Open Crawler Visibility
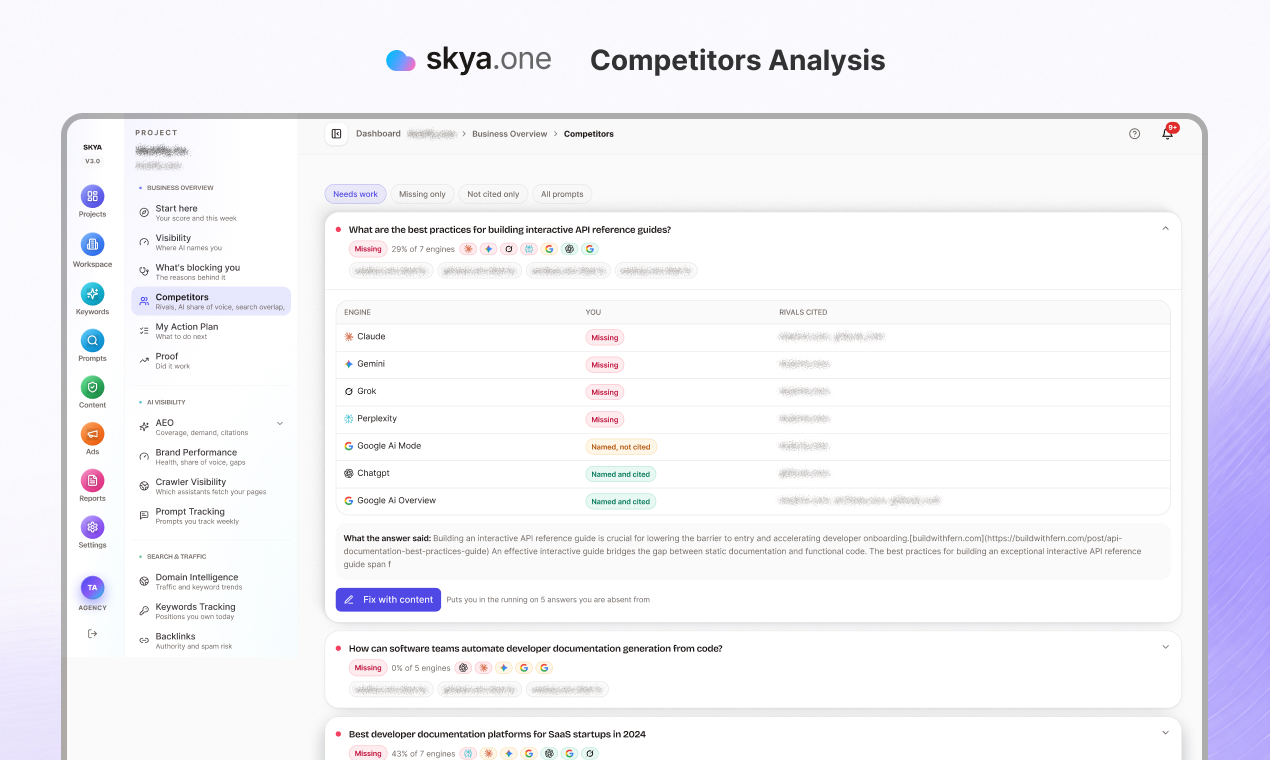The height and width of the screenshot is (760, 1270). click(x=211, y=486)
